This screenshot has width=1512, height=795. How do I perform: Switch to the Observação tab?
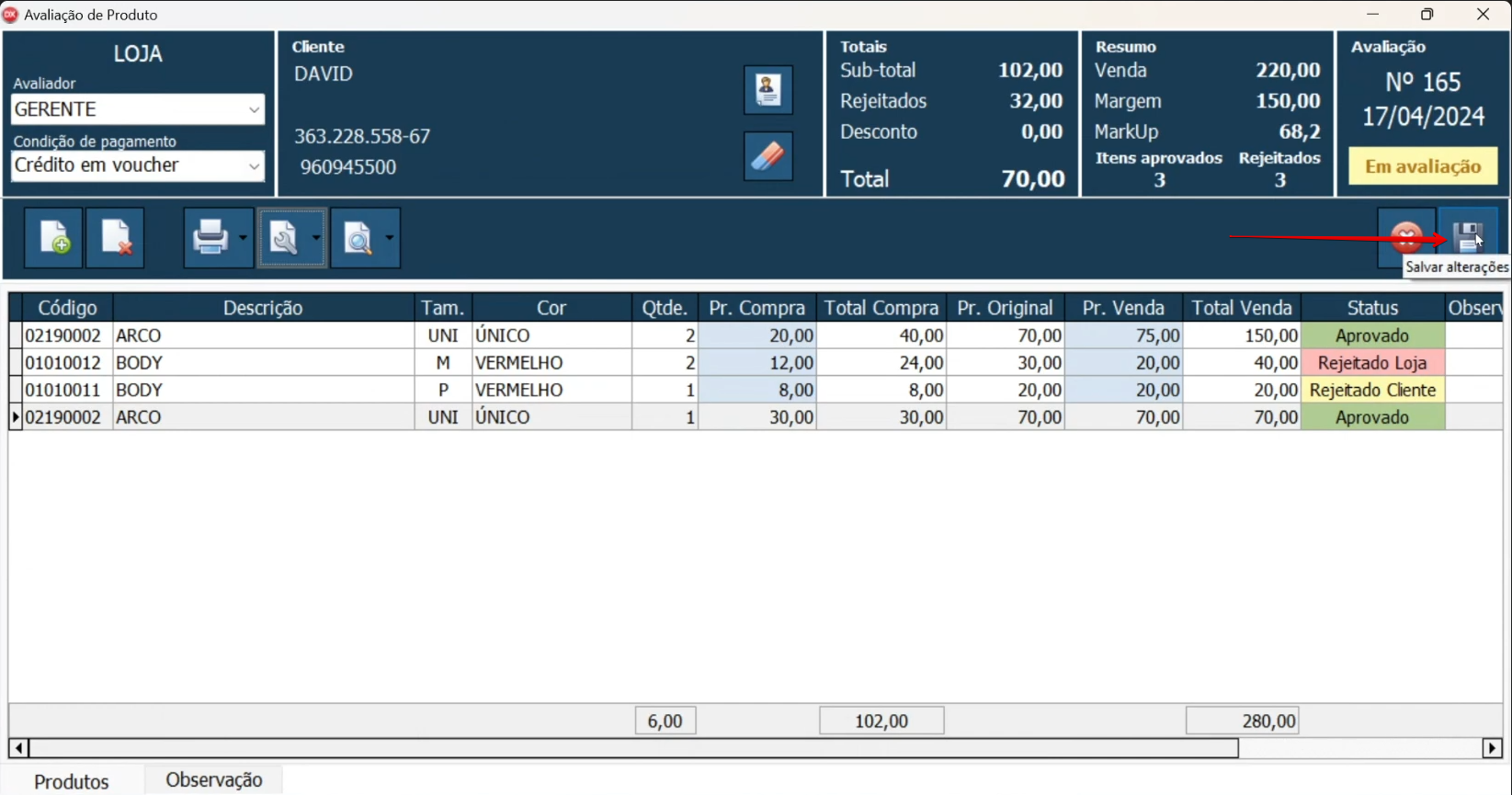click(214, 779)
